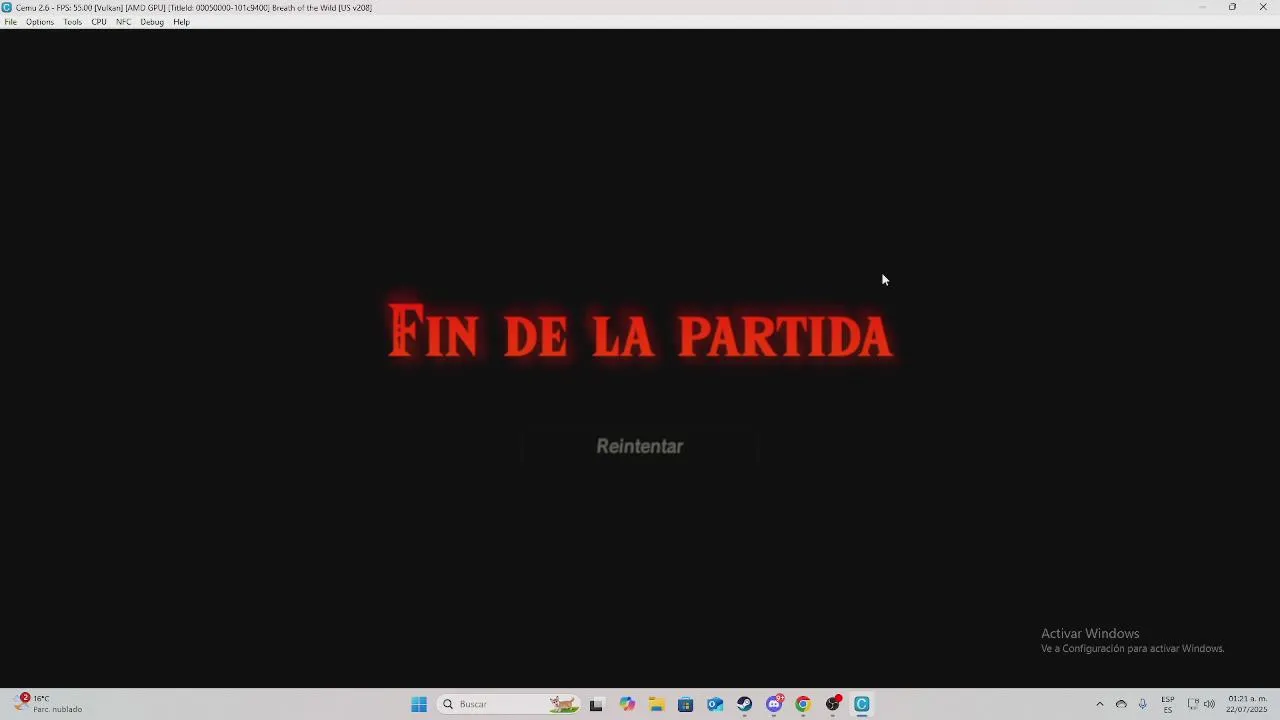
Task: Open the volume speaker tray icon
Action: (x=1209, y=704)
